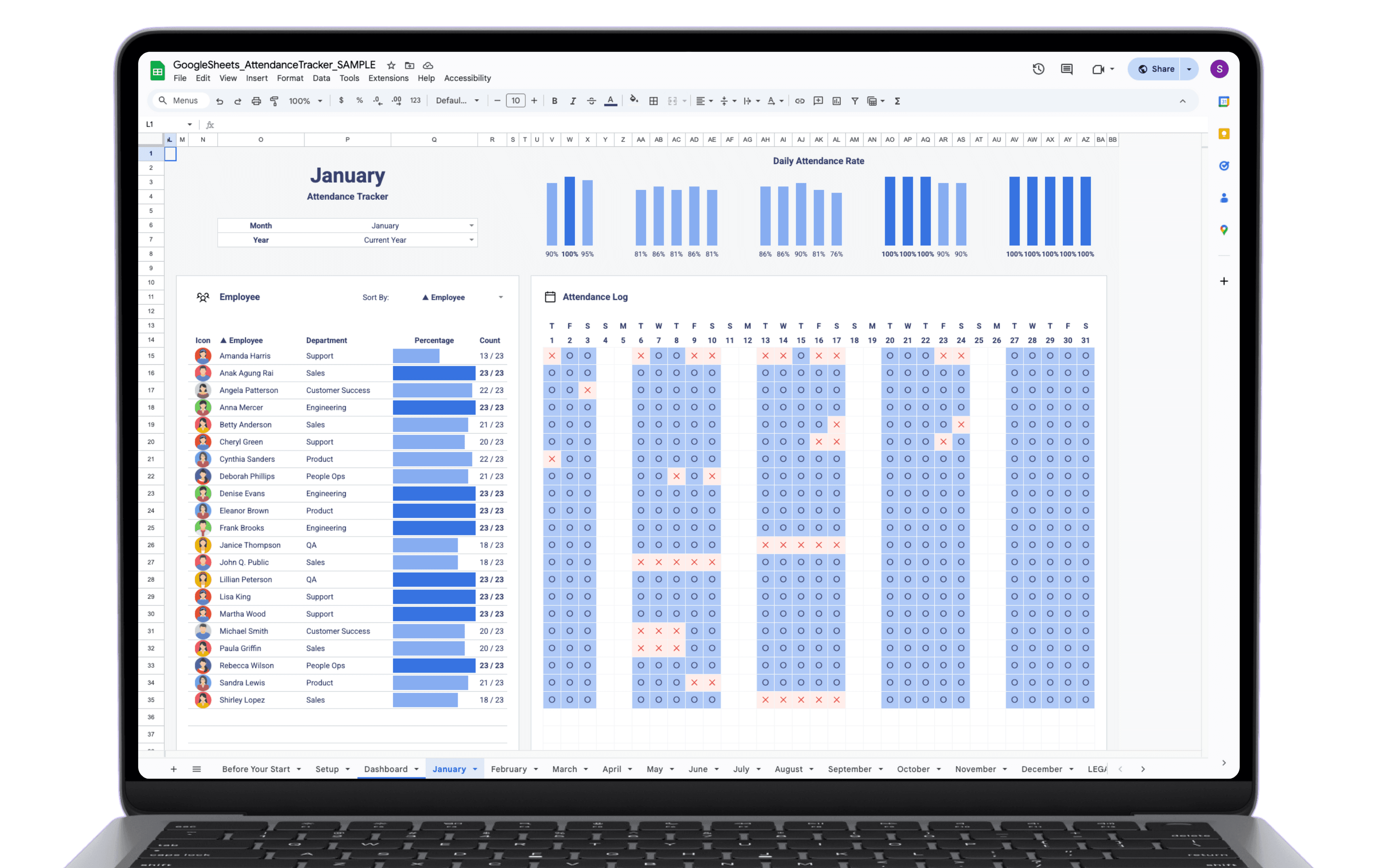Toggle strikethrough formatting
1378x868 pixels.
point(591,101)
